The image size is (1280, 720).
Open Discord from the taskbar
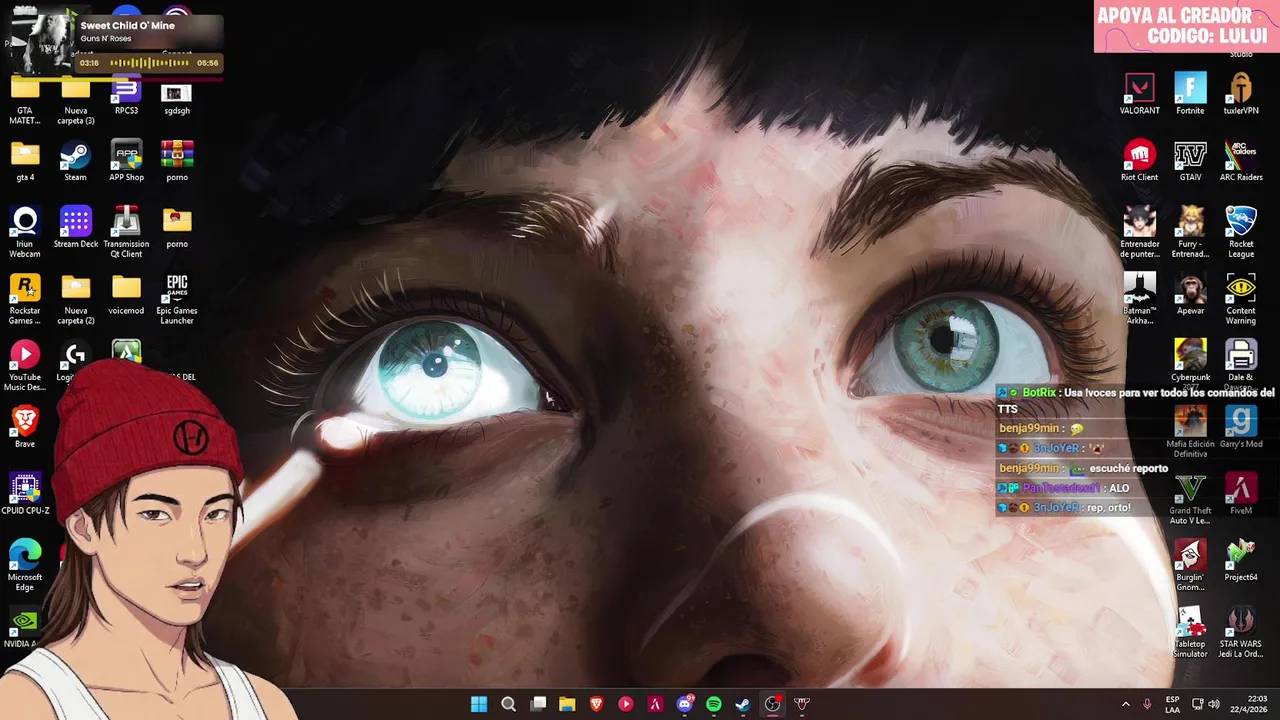(685, 704)
